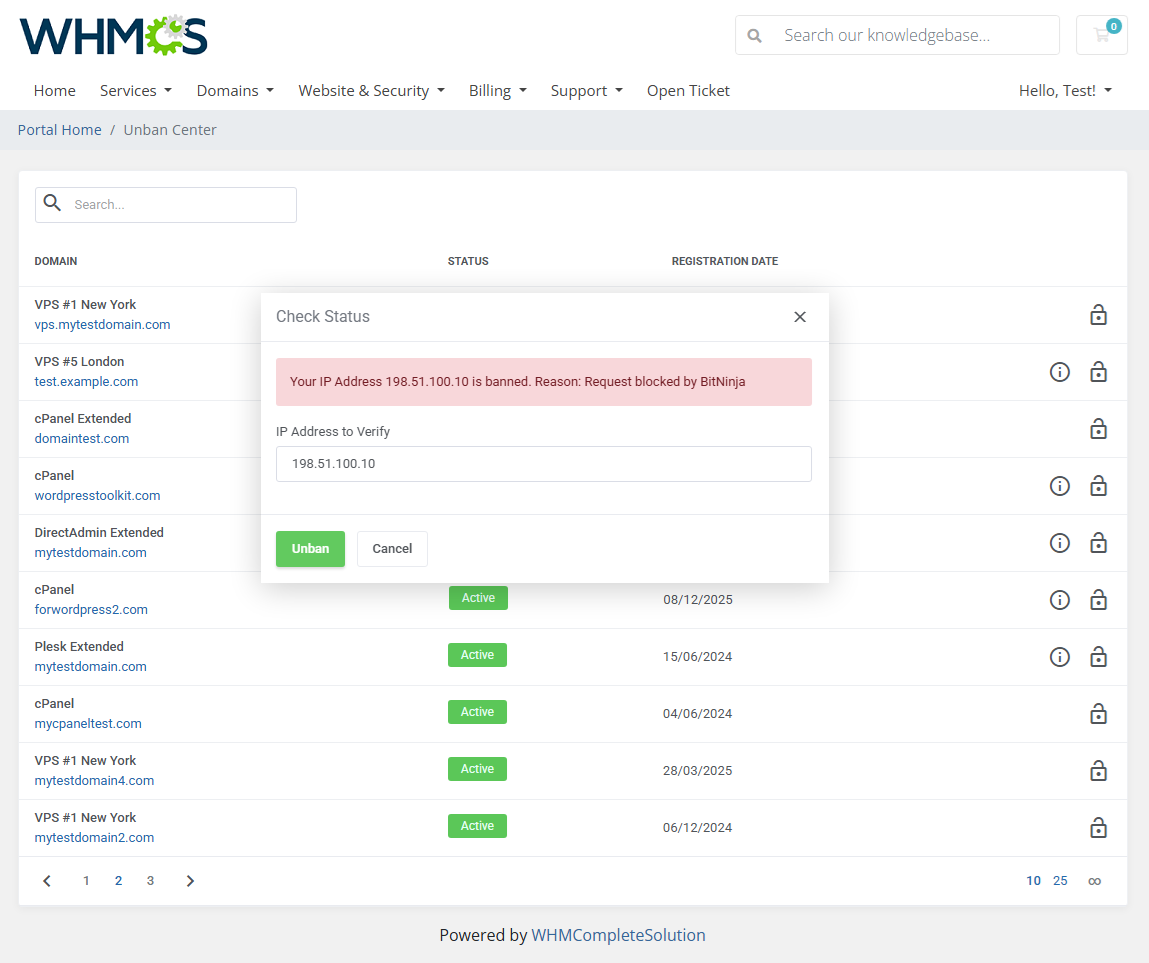Set page size to 25 entries

(x=1060, y=880)
